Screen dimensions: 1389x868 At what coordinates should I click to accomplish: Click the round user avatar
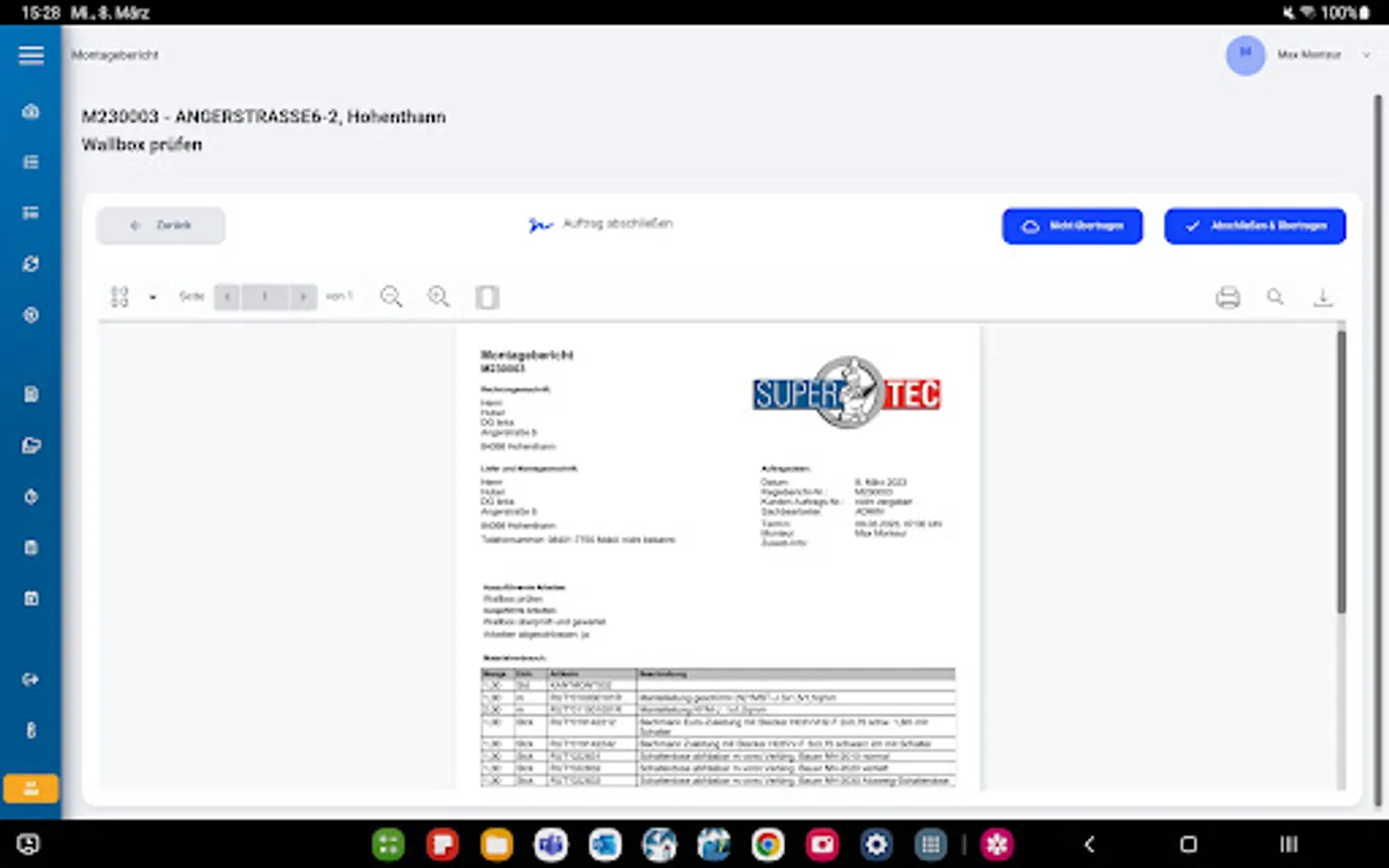1245,55
